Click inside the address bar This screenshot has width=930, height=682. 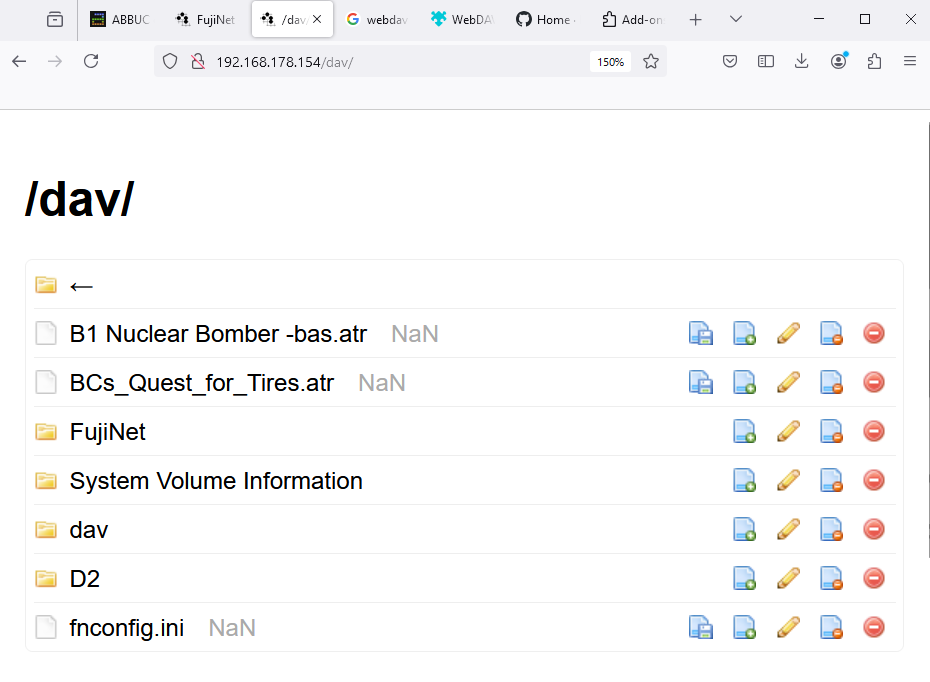tap(400, 61)
